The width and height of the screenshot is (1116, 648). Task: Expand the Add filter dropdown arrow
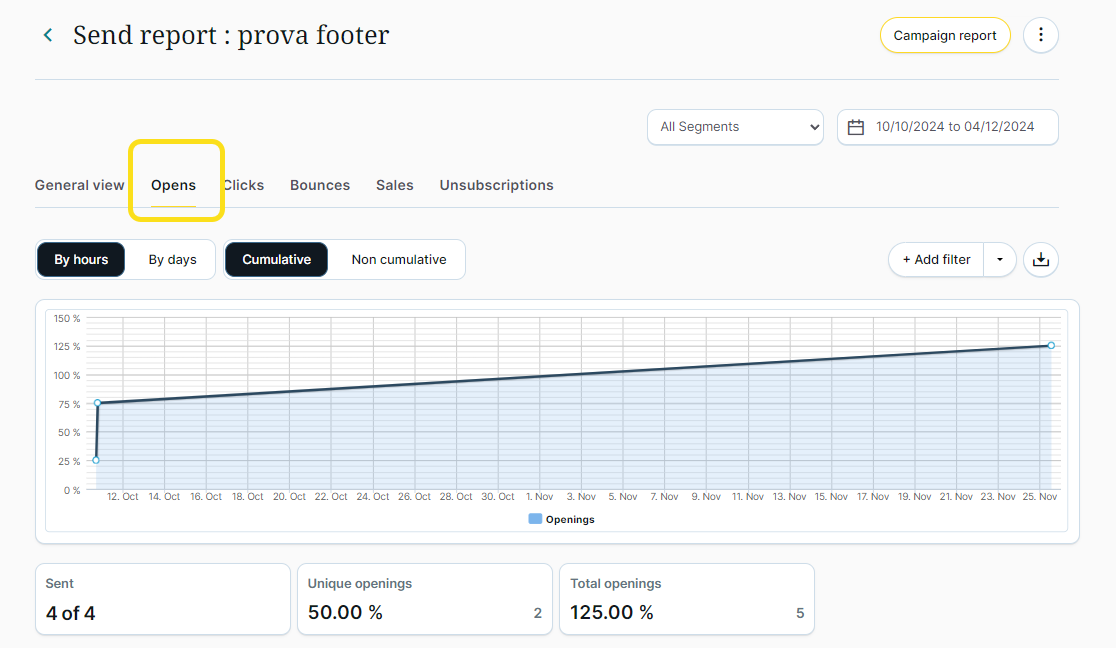1000,260
